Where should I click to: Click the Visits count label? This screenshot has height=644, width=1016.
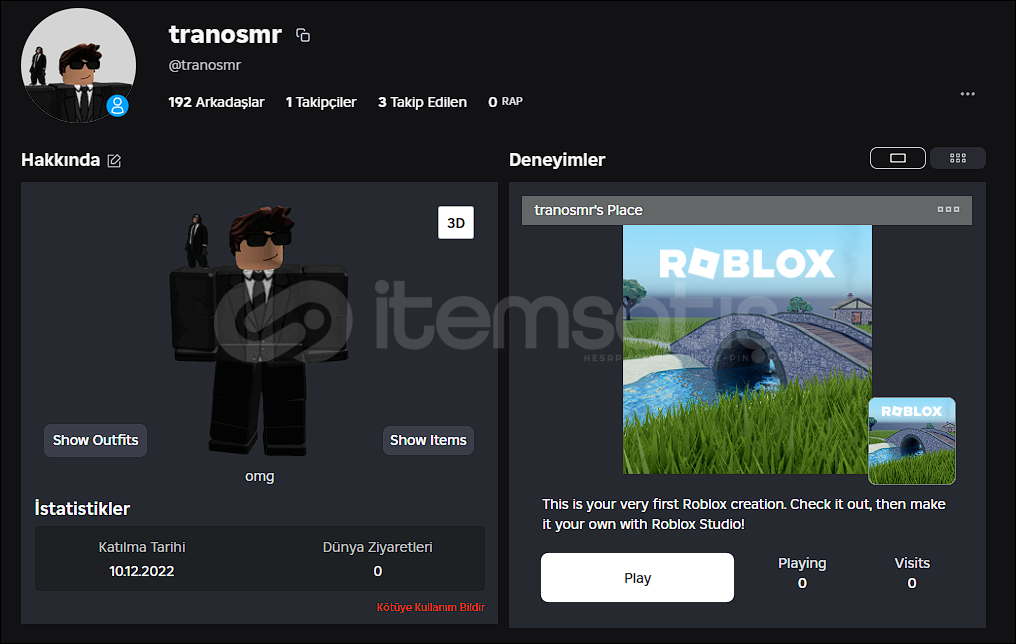912,564
